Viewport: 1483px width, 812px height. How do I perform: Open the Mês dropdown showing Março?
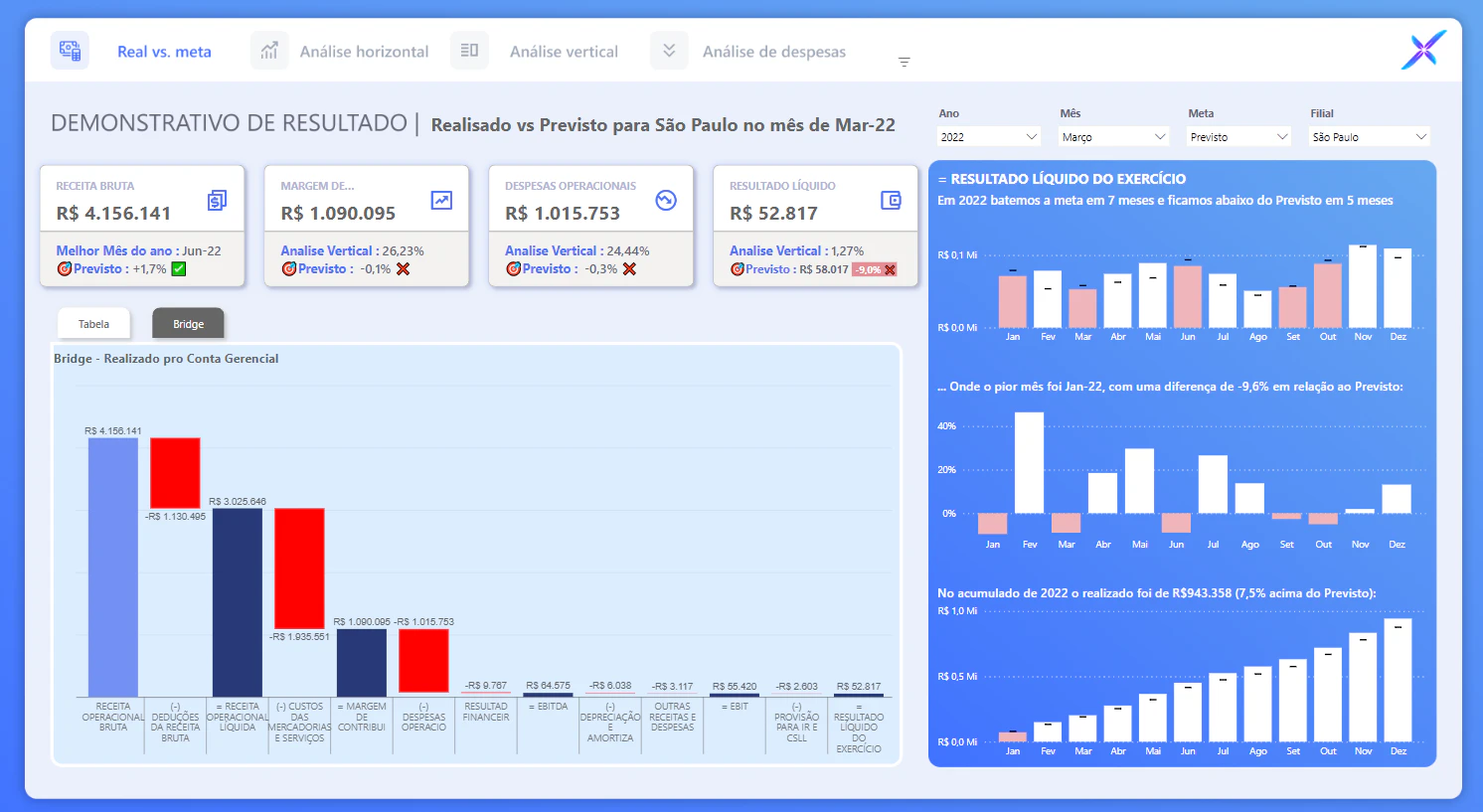(1113, 136)
